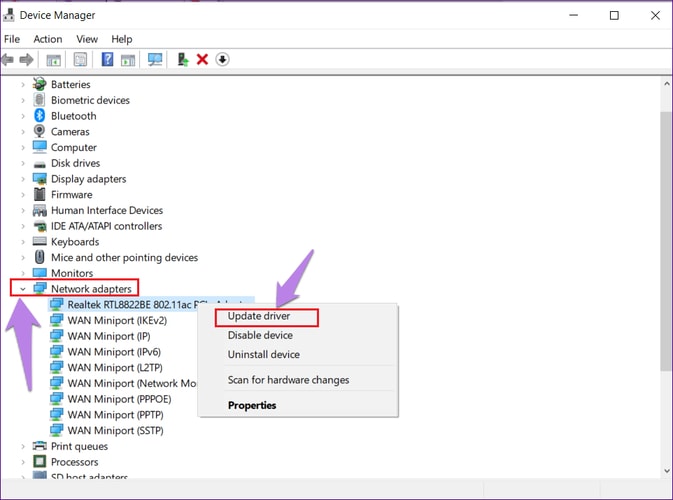Click the IDE ATA/ATAPI controllers icon

40,226
